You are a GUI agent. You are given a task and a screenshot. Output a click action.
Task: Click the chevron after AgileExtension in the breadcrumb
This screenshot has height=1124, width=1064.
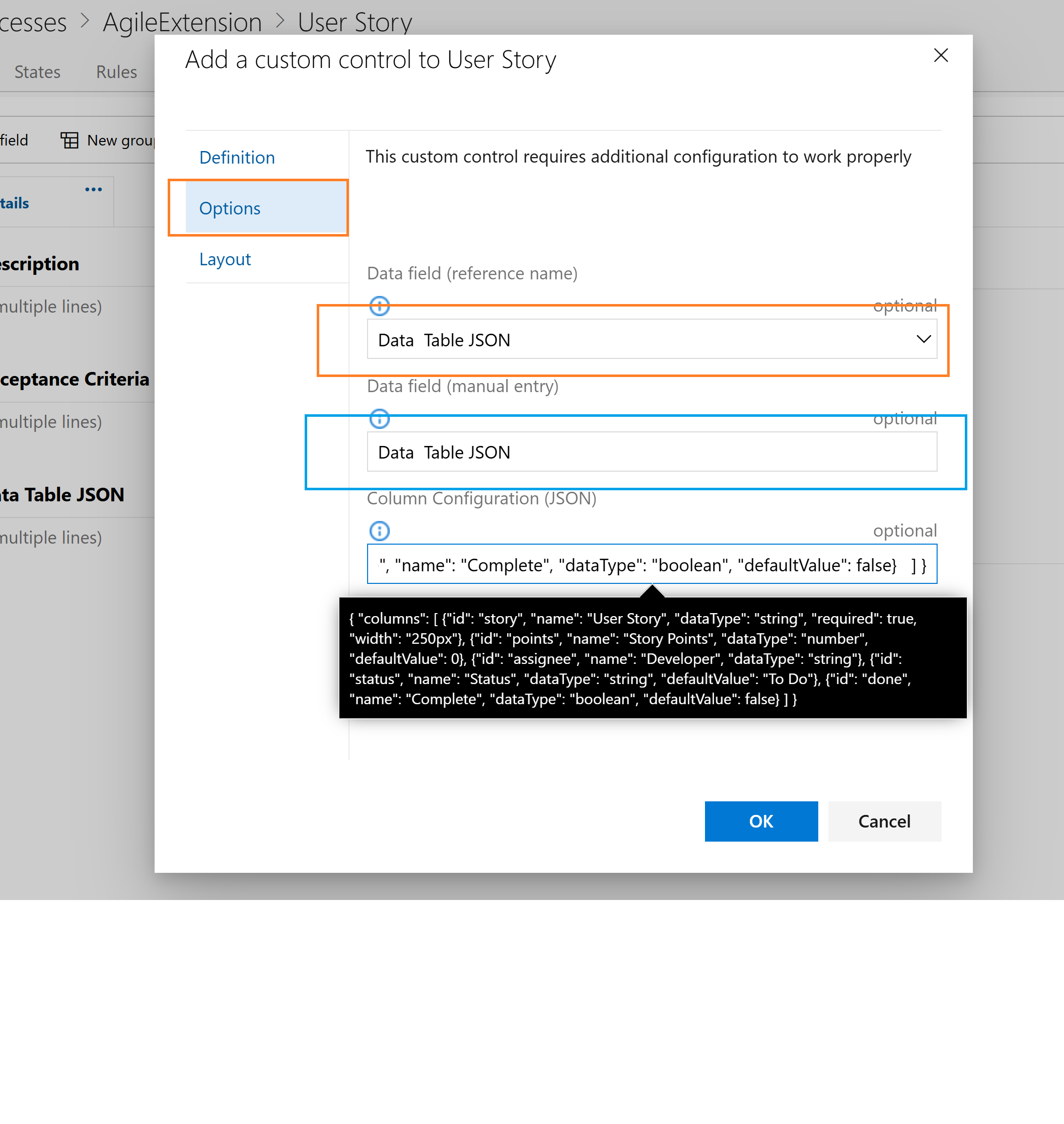[x=279, y=21]
